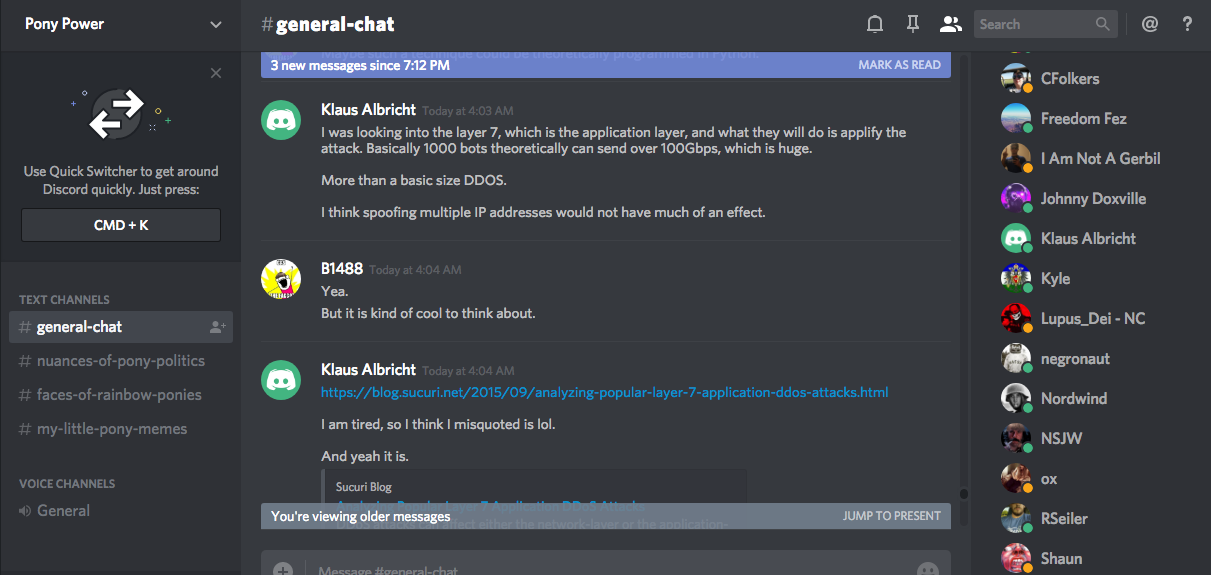The width and height of the screenshot is (1211, 575).
Task: Open notification settings bell icon
Action: coord(875,24)
